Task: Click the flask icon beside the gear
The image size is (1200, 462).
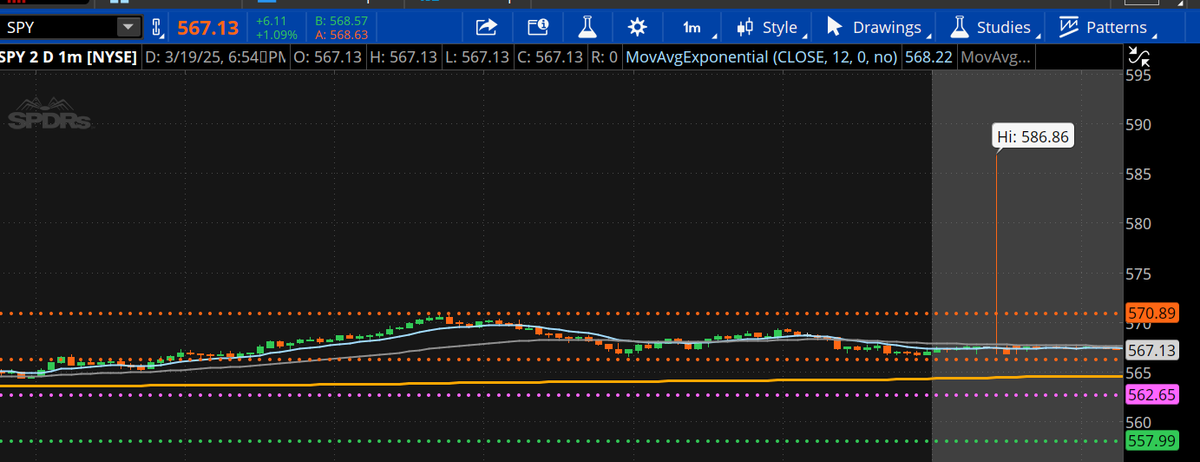Action: 587,27
